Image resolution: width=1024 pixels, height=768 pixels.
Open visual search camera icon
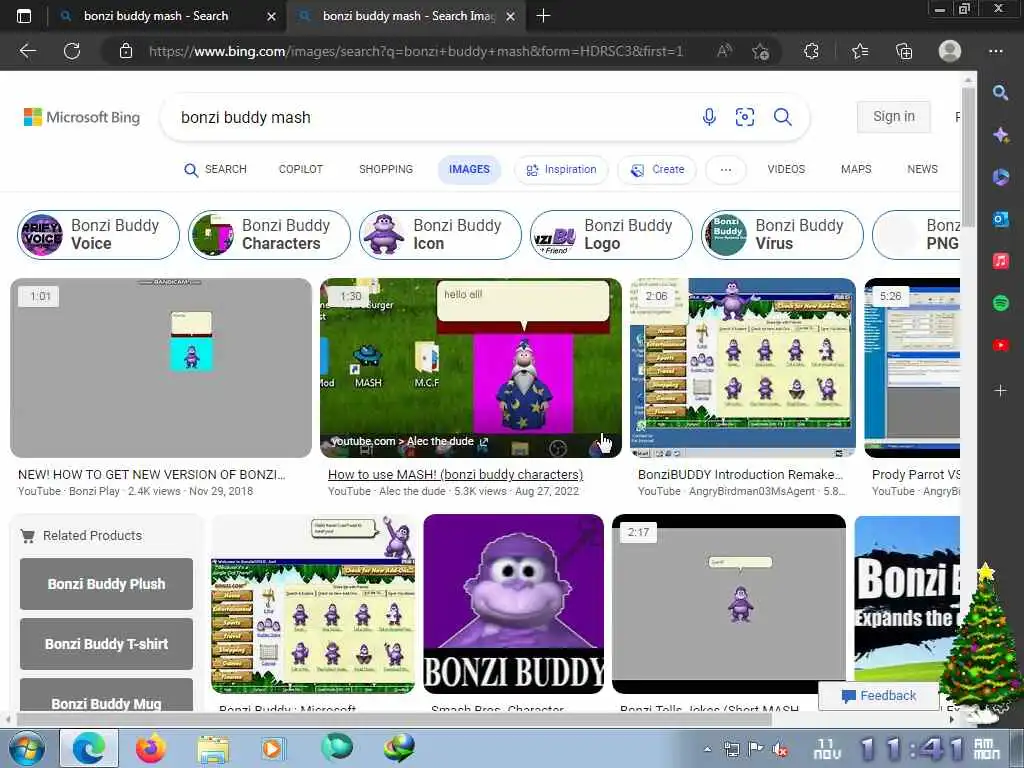click(744, 117)
